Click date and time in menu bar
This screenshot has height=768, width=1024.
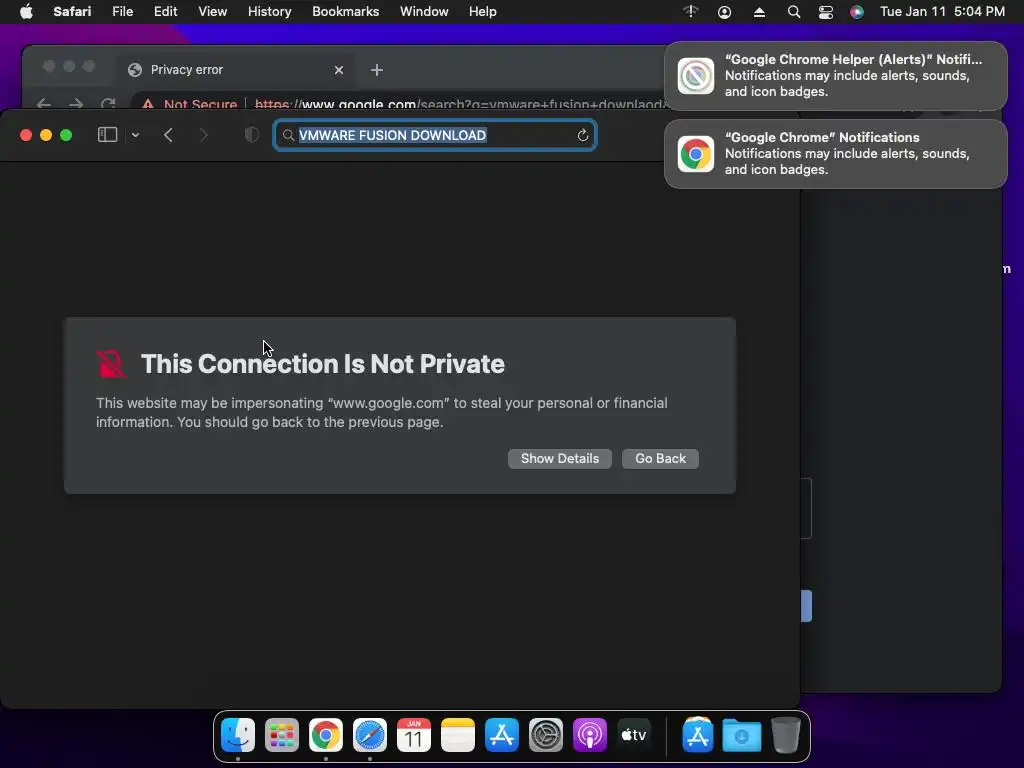pyautogui.click(x=942, y=12)
